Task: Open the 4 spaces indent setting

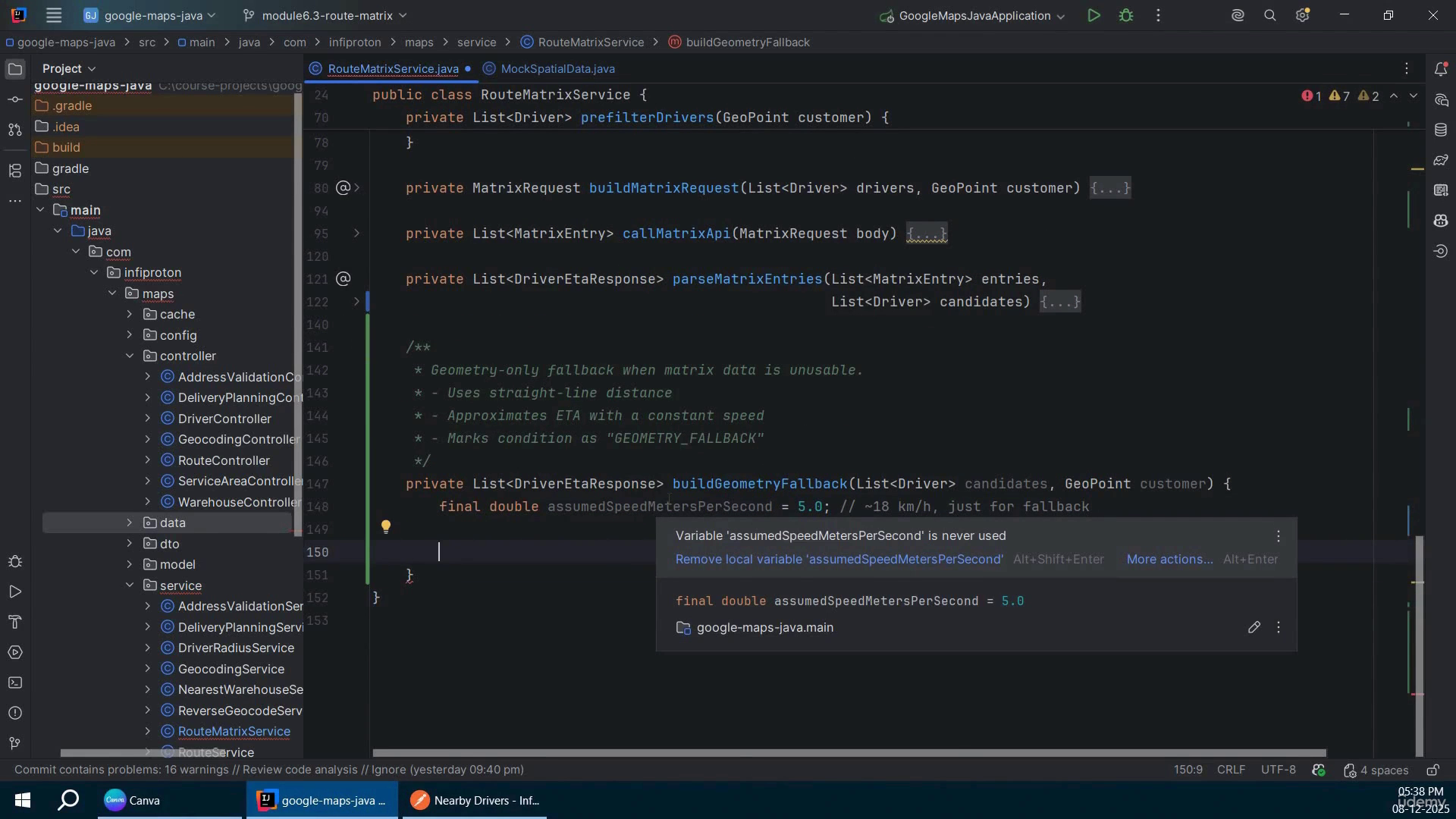Action: point(1375,770)
